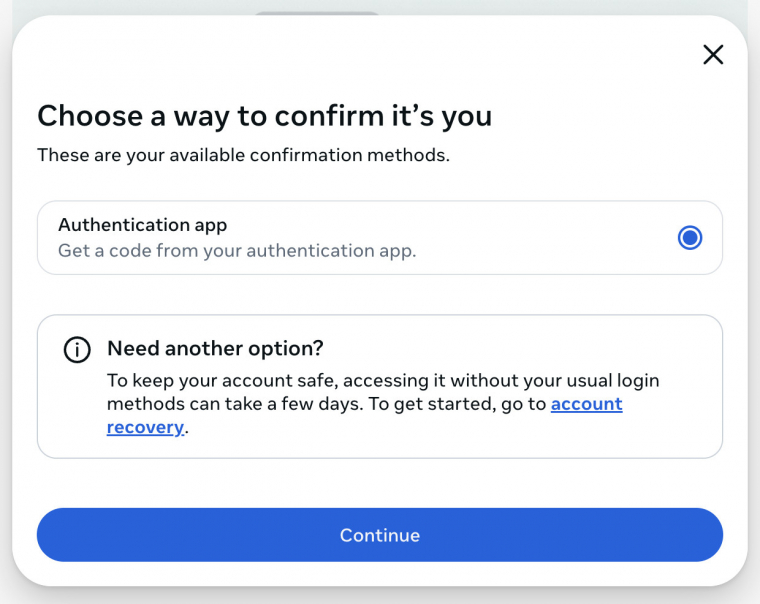760x604 pixels.
Task: Dismiss the dialog using the top-right X
Action: click(713, 54)
